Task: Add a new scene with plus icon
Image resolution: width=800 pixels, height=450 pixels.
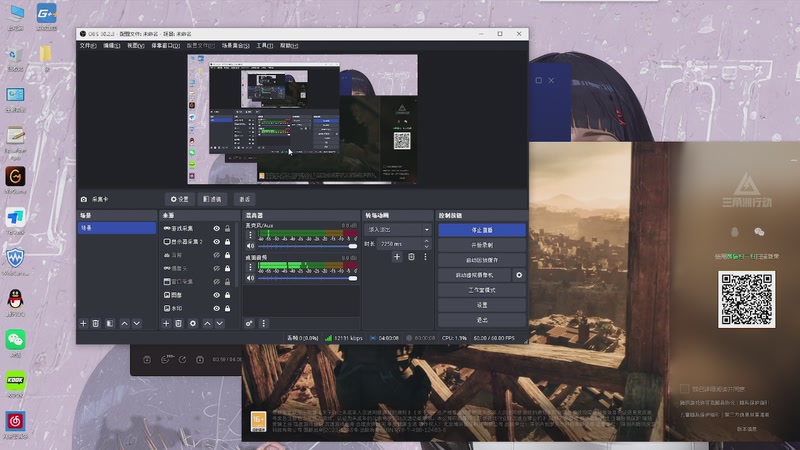Action: [x=83, y=323]
